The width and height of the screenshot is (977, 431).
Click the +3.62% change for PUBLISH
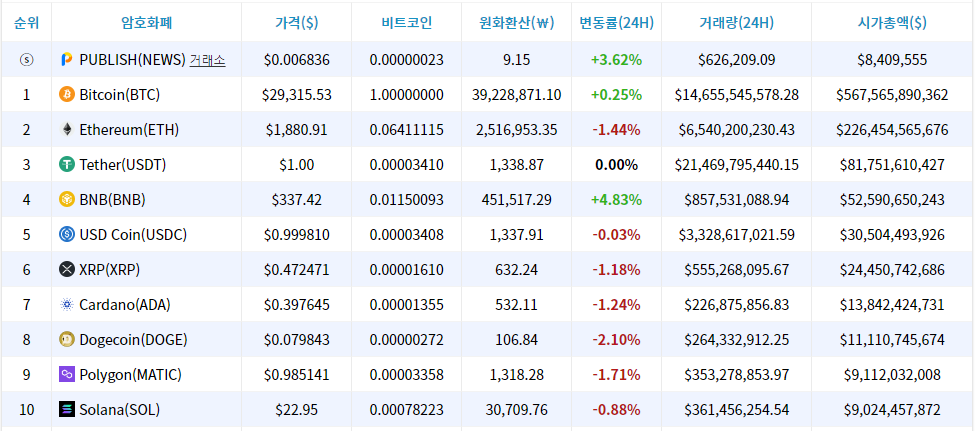click(x=616, y=60)
